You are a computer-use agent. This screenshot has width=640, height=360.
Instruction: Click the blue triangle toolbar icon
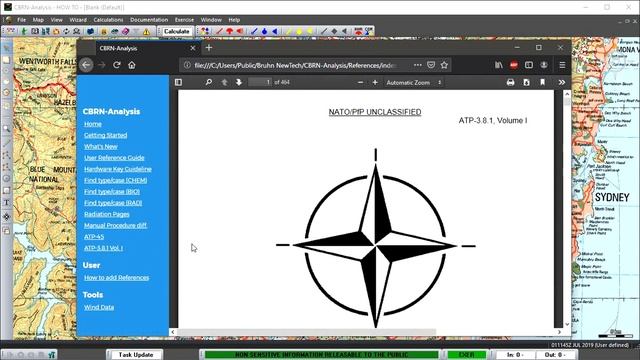coord(275,31)
